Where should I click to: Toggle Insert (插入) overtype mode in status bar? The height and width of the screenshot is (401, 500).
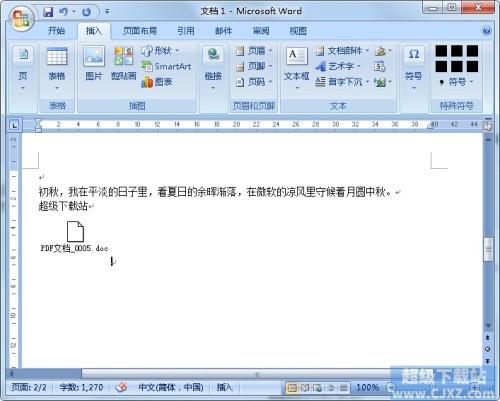[224, 387]
